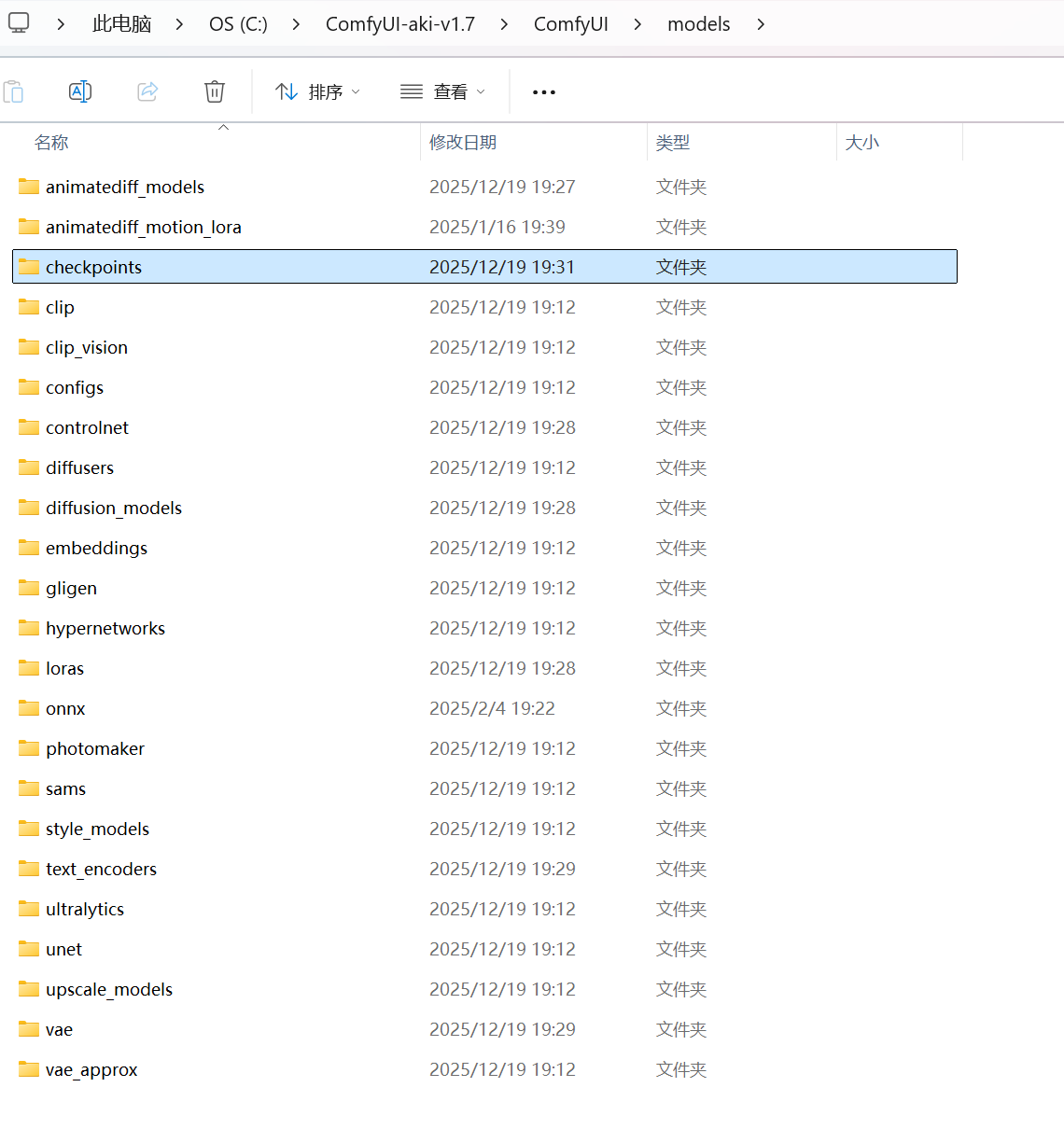1064x1143 pixels.
Task: Open the 排序 sort dropdown
Action: [x=317, y=91]
